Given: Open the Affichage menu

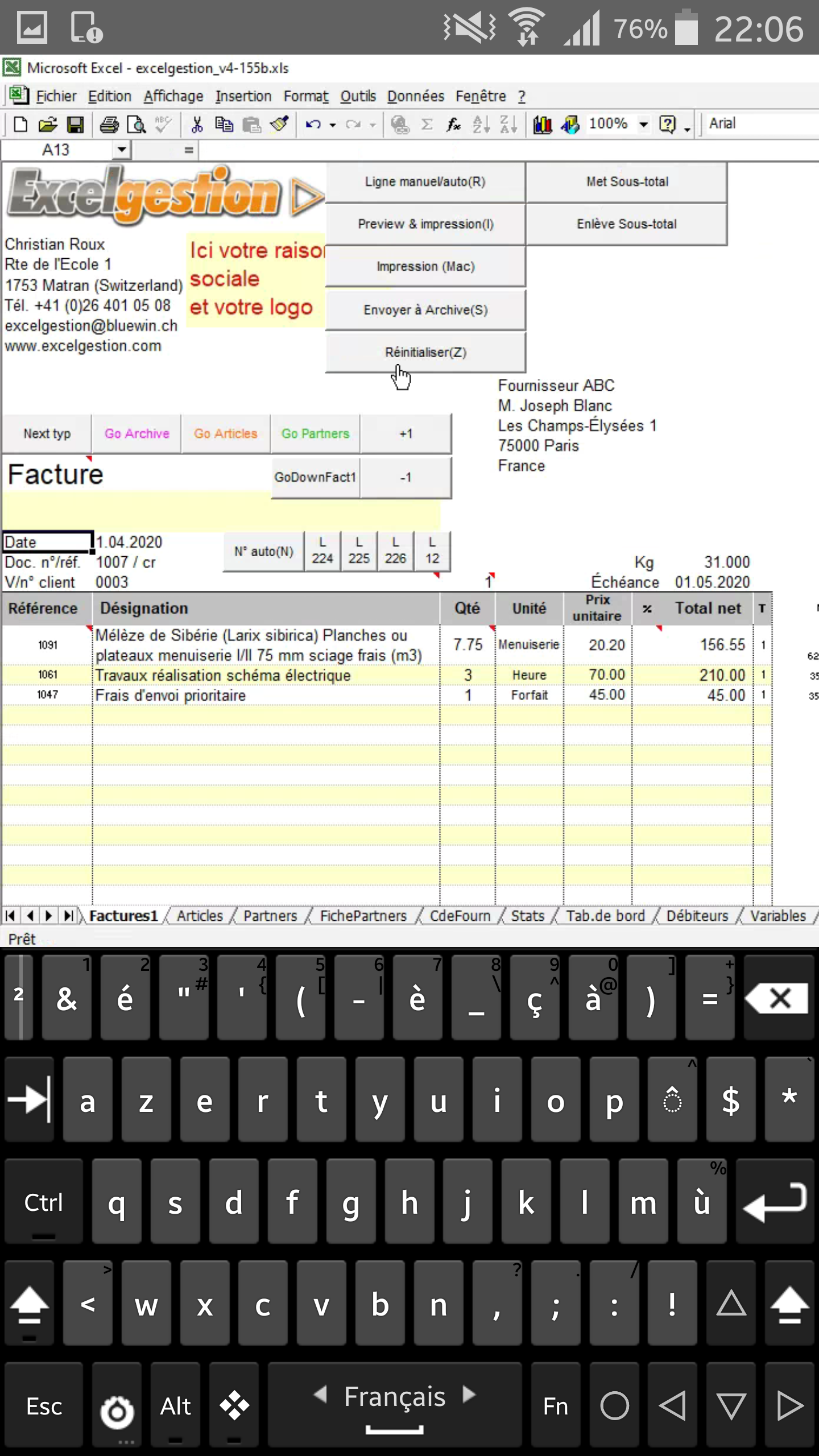Looking at the screenshot, I should point(173,96).
